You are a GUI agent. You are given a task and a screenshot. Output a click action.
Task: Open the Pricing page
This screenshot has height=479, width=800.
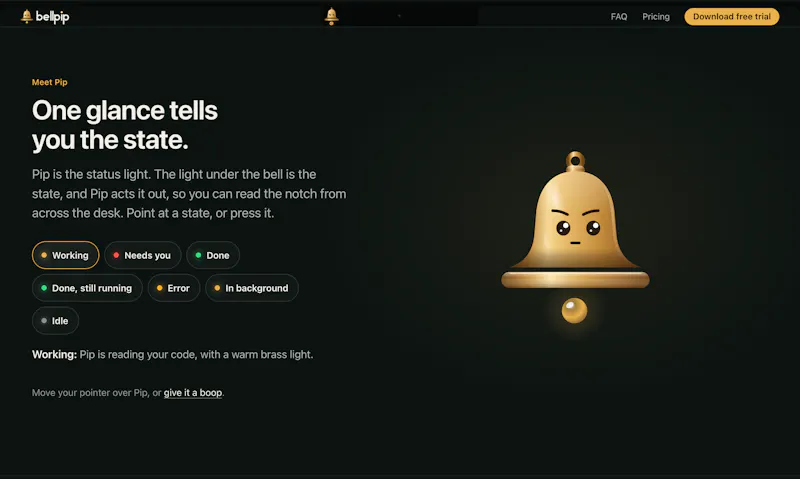pos(656,17)
